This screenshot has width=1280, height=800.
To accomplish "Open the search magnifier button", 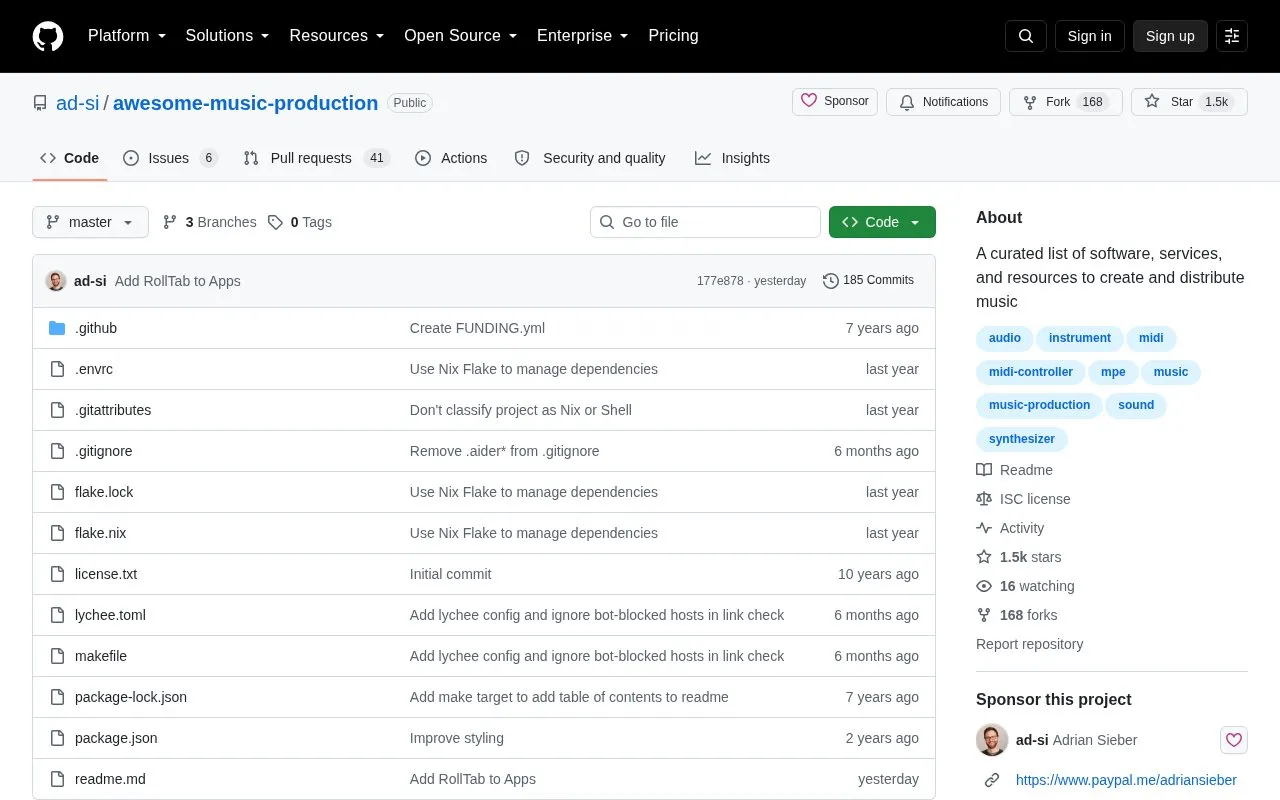I will [1026, 36].
